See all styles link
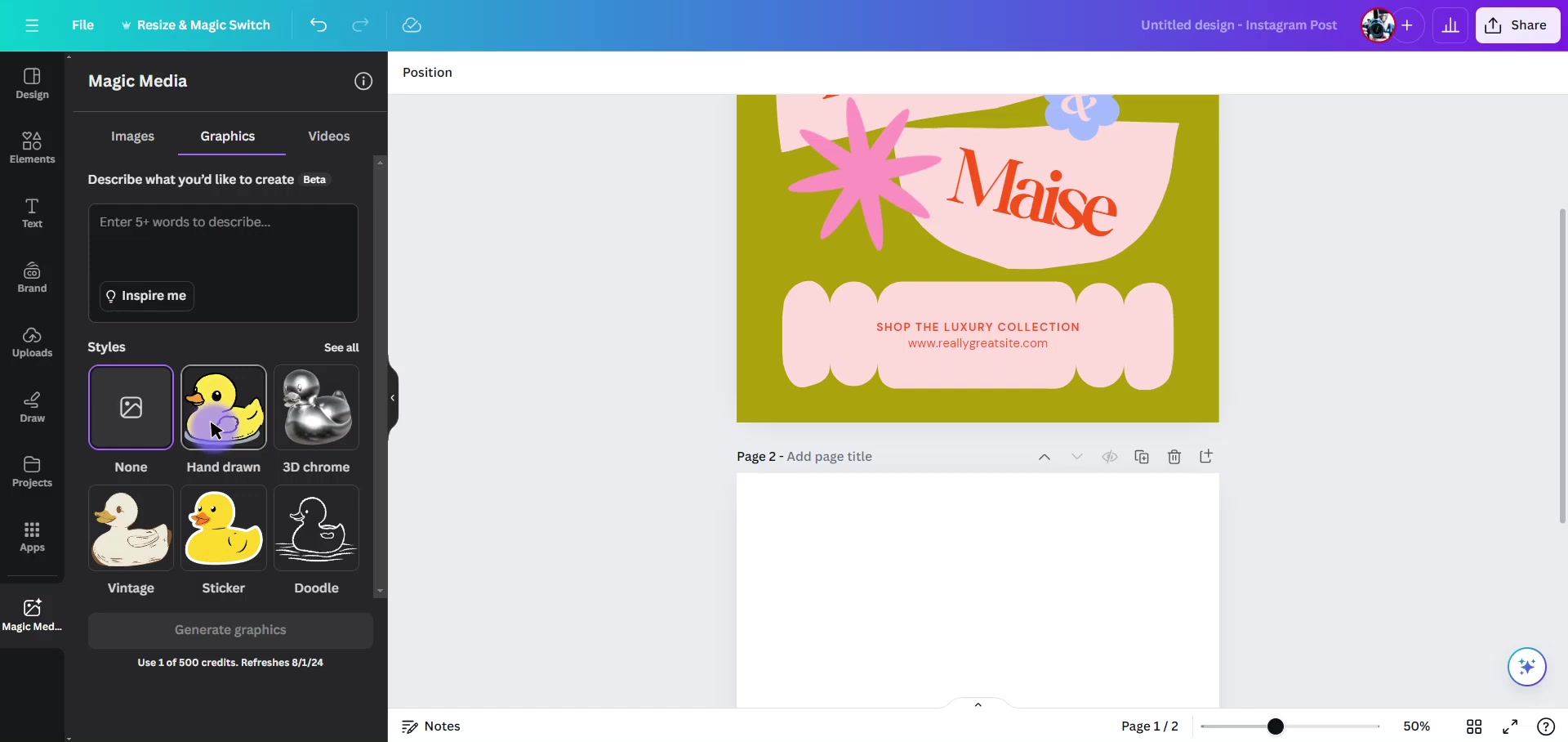 (x=341, y=347)
